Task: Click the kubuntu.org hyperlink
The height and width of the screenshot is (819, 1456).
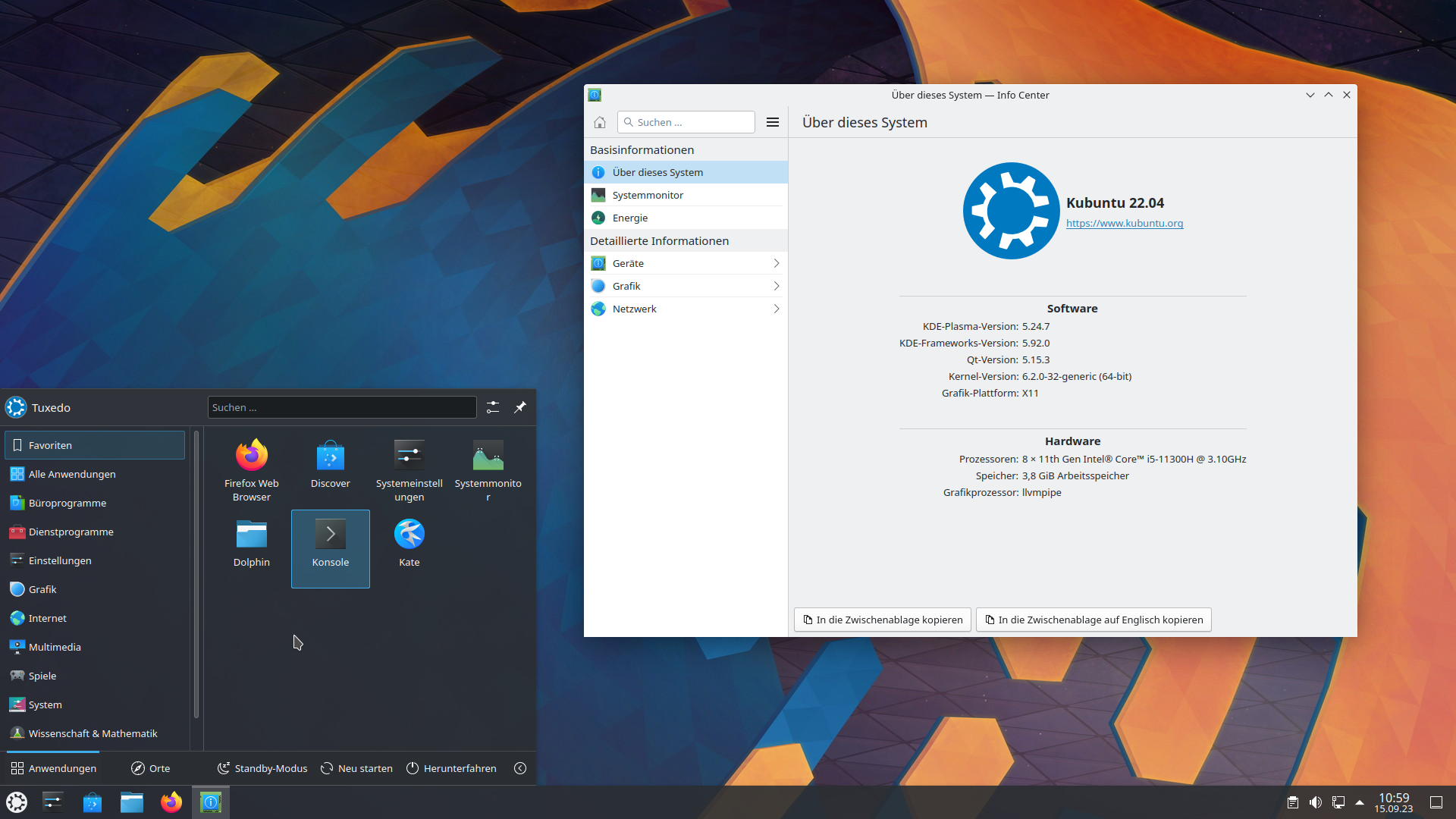Action: [x=1124, y=222]
